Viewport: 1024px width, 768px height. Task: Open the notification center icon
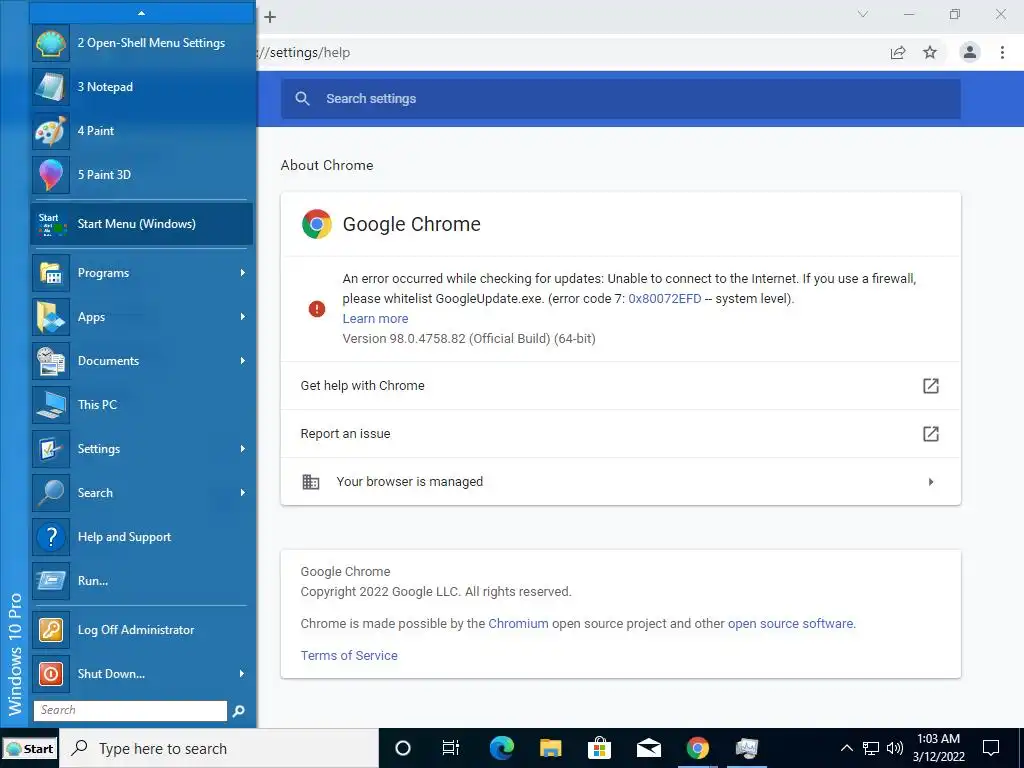coord(991,748)
